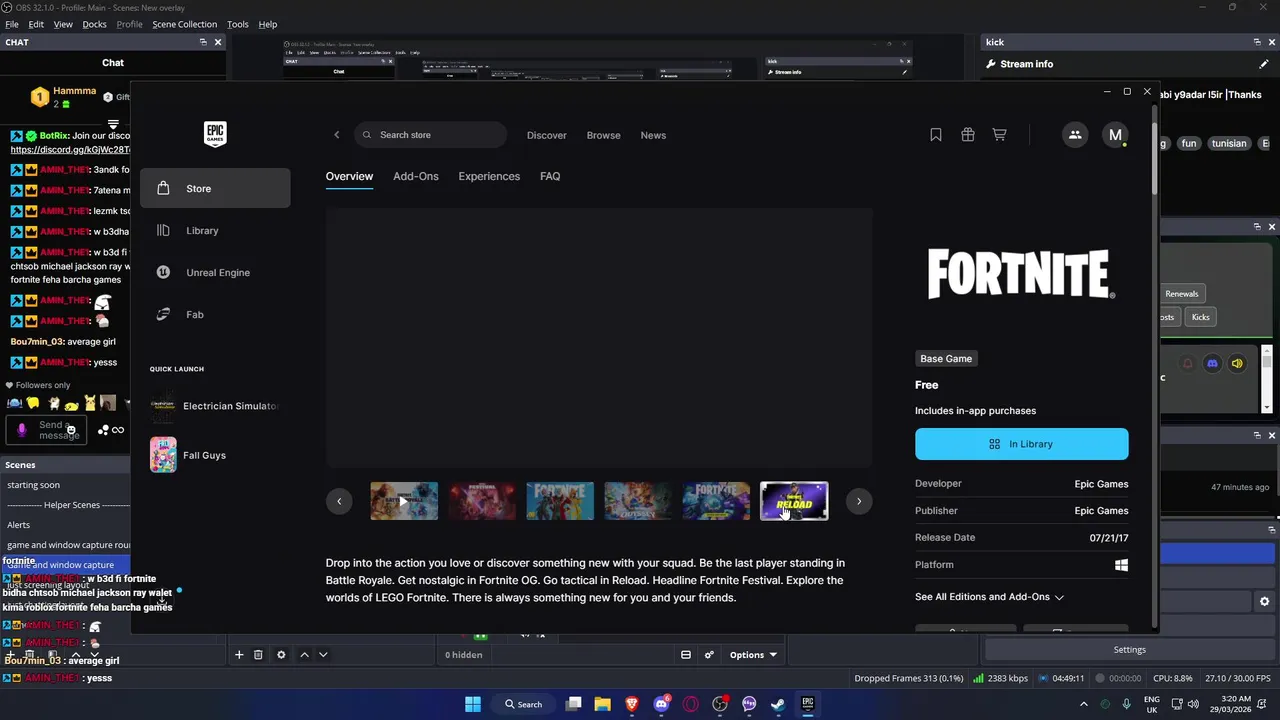Screen dimensions: 1280x720
Task: Open Brave browser from the taskbar
Action: pos(631,704)
